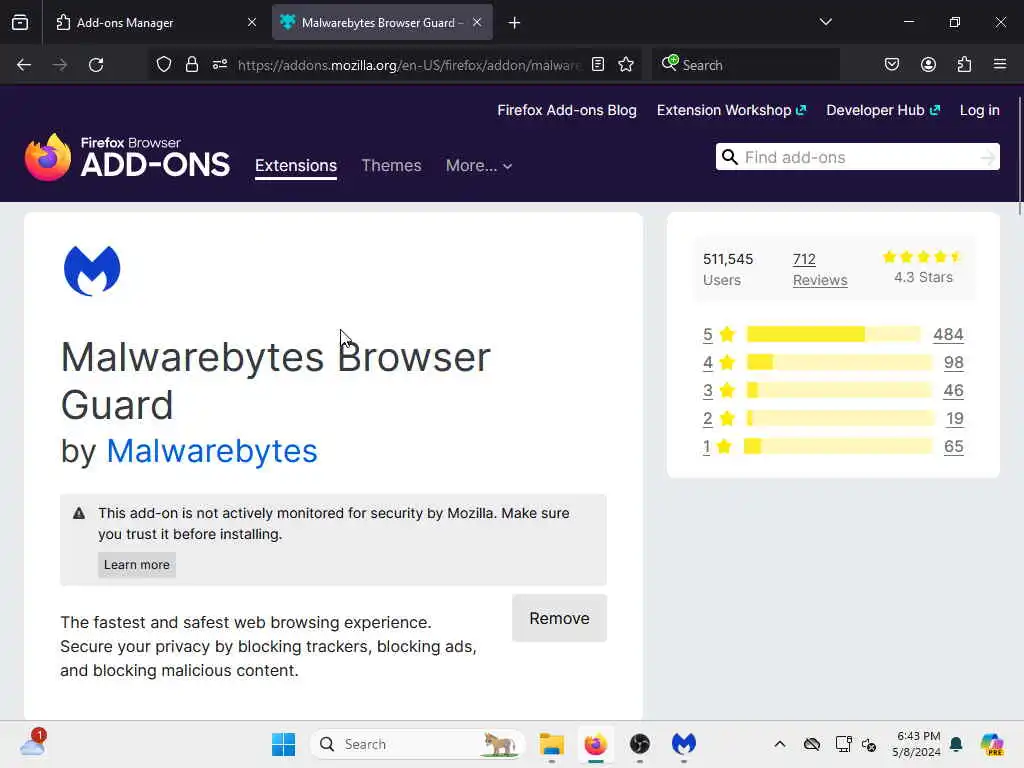Screen dimensions: 1024x768
Task: Open Firefox View icon
Action: pyautogui.click(x=20, y=22)
